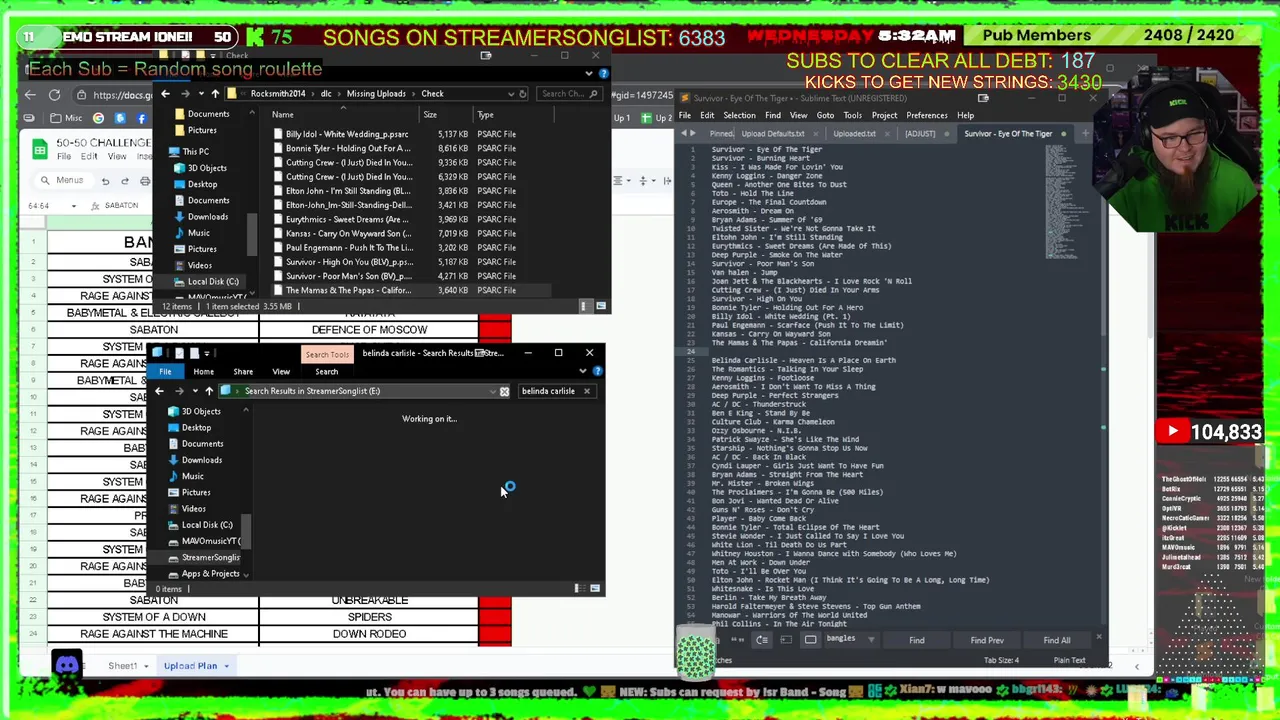Select Downloads in Check window sidebar
The width and height of the screenshot is (1280, 720).
coord(207,217)
